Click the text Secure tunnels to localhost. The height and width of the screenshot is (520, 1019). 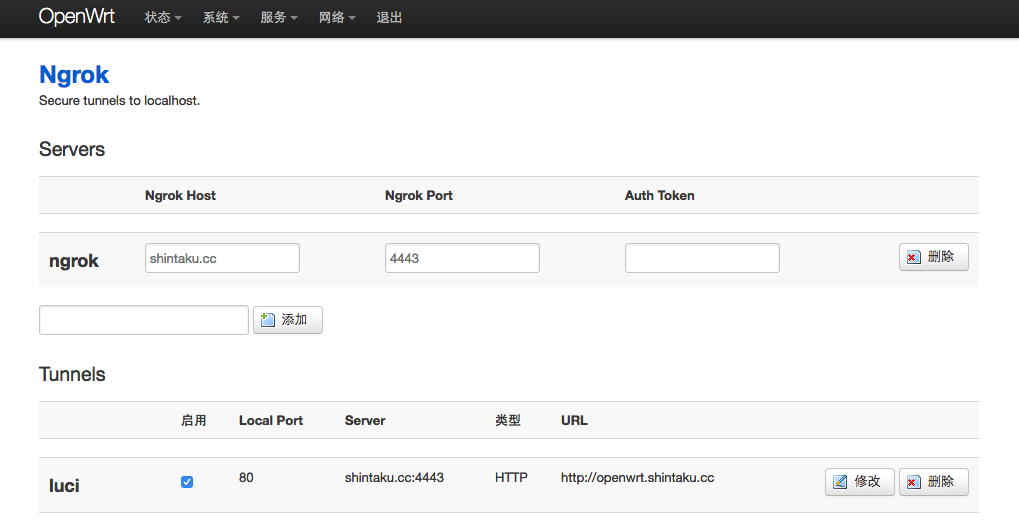120,101
